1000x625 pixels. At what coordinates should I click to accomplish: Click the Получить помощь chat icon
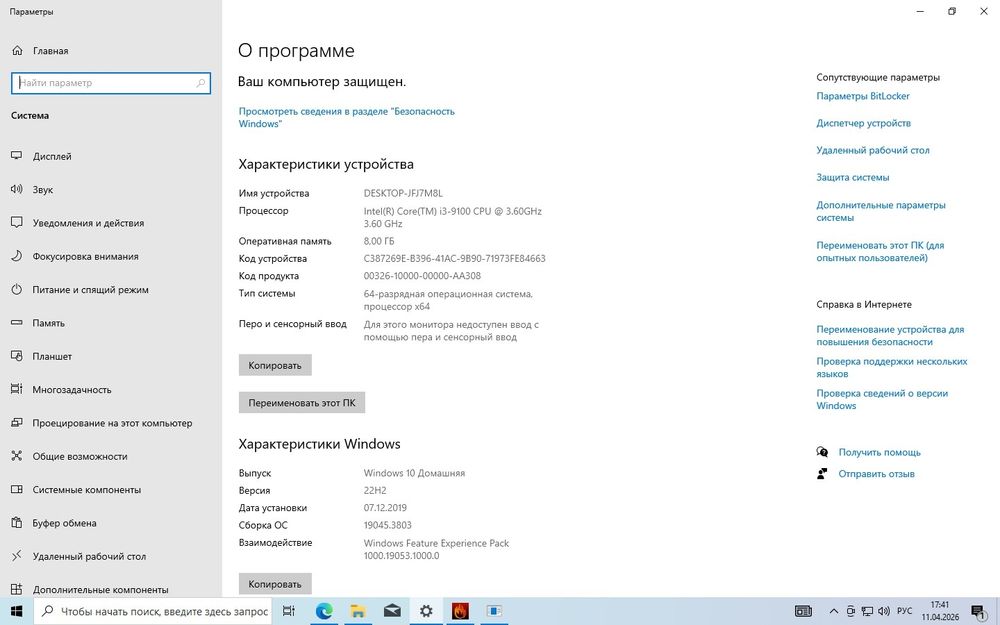point(822,452)
